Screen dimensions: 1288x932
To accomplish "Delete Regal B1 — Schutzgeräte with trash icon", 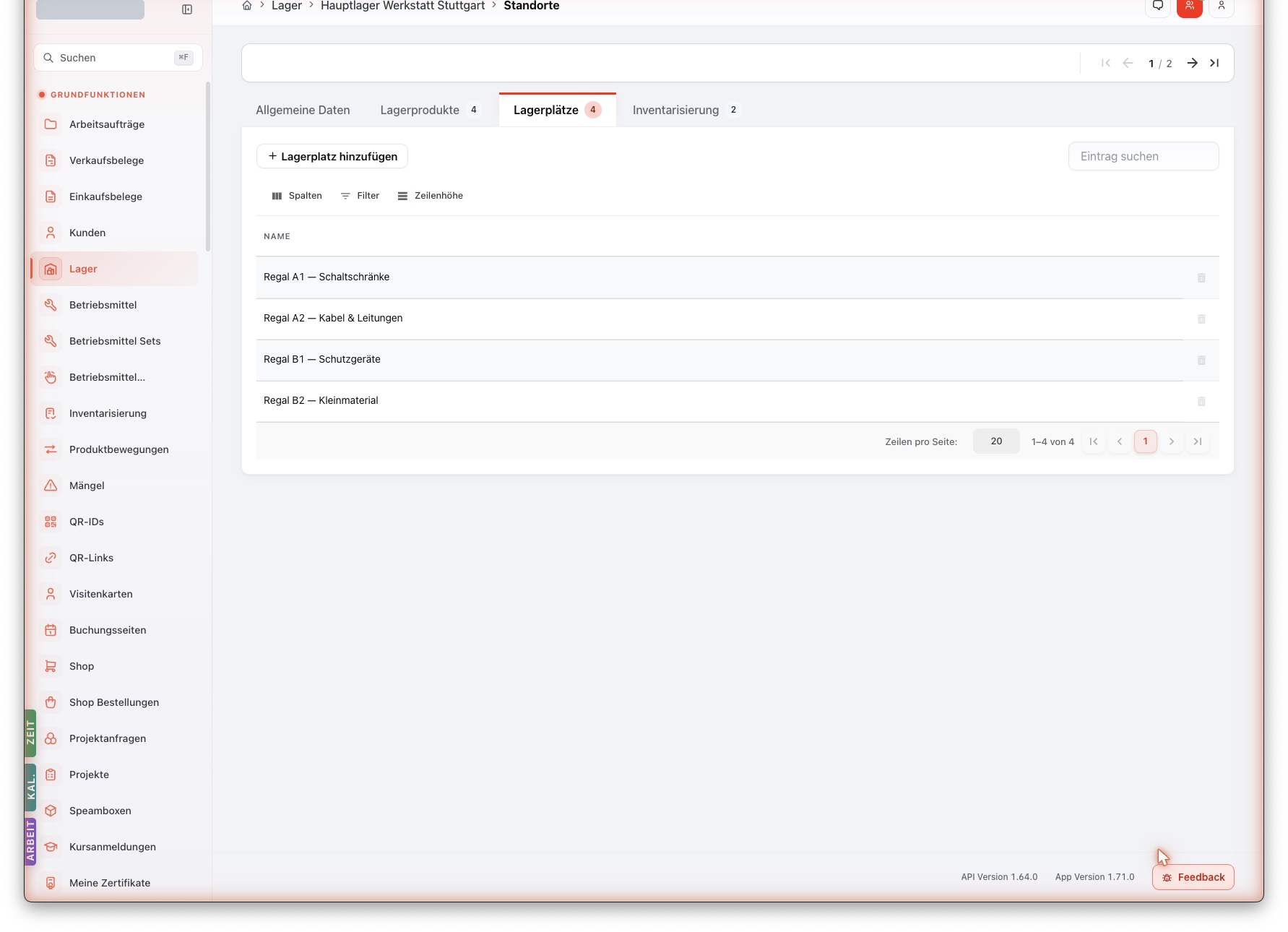I will [x=1201, y=360].
